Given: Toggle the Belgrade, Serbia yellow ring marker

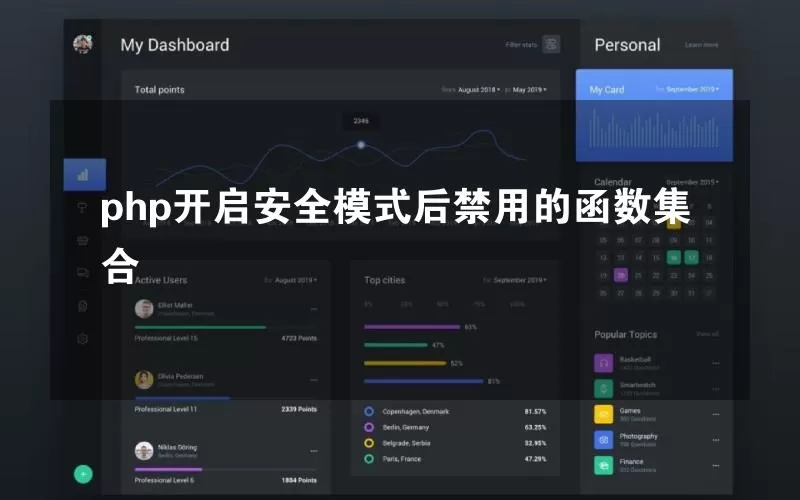Looking at the screenshot, I should 369,443.
